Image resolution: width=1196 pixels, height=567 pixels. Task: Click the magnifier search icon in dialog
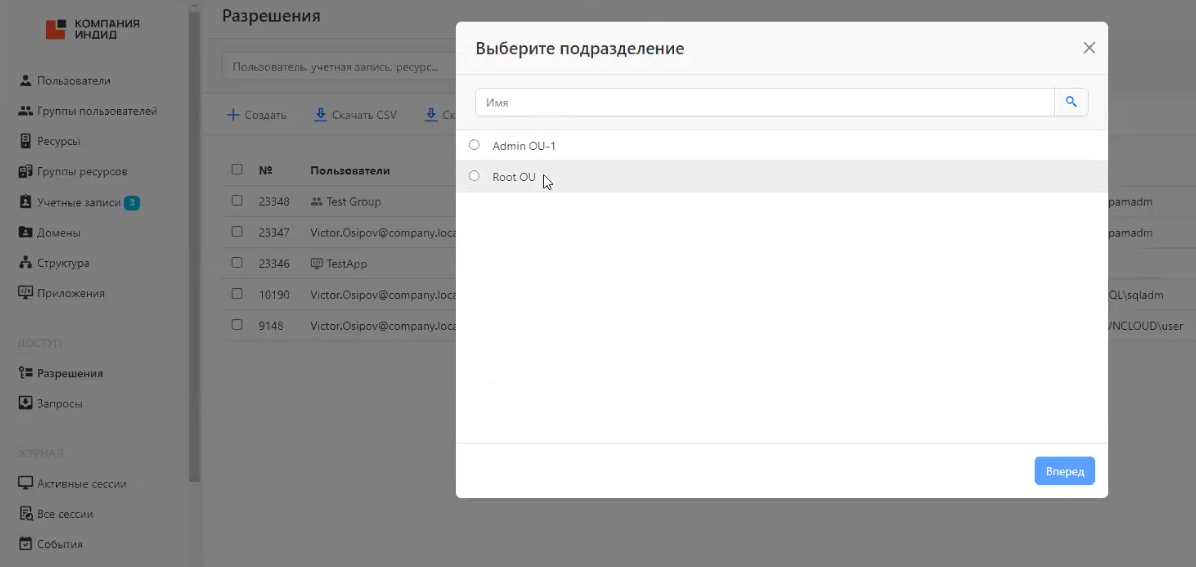[x=1071, y=102]
